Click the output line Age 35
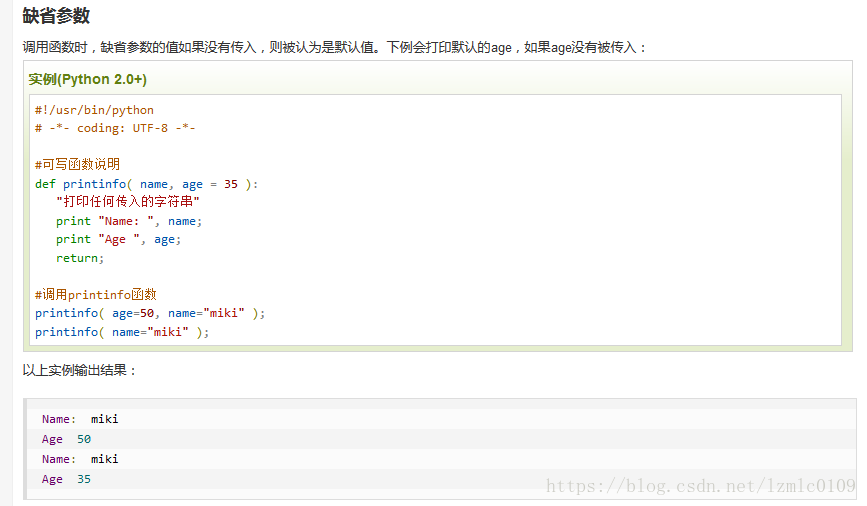This screenshot has width=867, height=506. (66, 479)
